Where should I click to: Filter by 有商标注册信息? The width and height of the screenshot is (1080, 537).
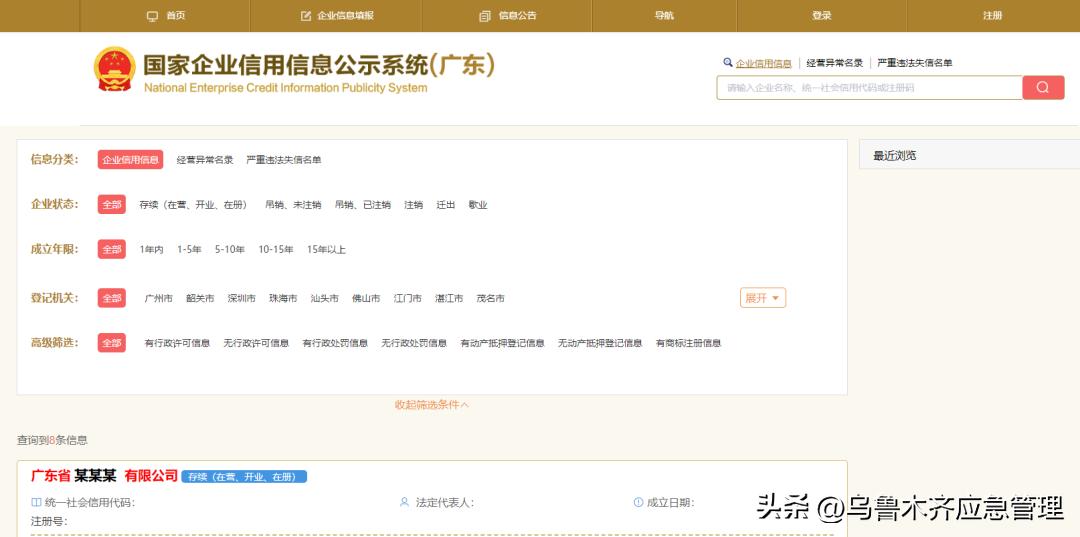pos(688,343)
